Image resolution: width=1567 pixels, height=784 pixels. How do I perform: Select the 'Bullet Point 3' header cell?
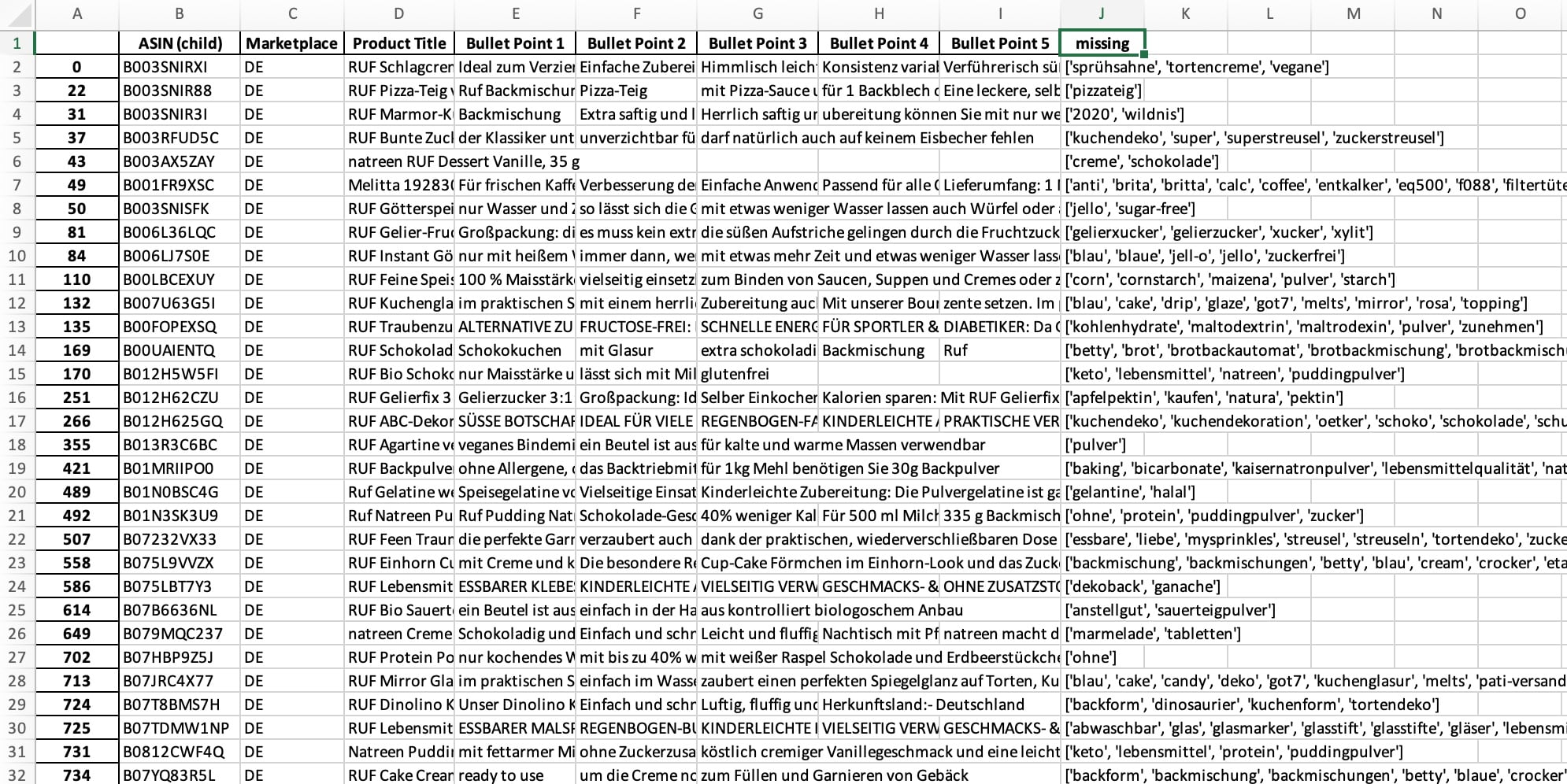pos(758,43)
